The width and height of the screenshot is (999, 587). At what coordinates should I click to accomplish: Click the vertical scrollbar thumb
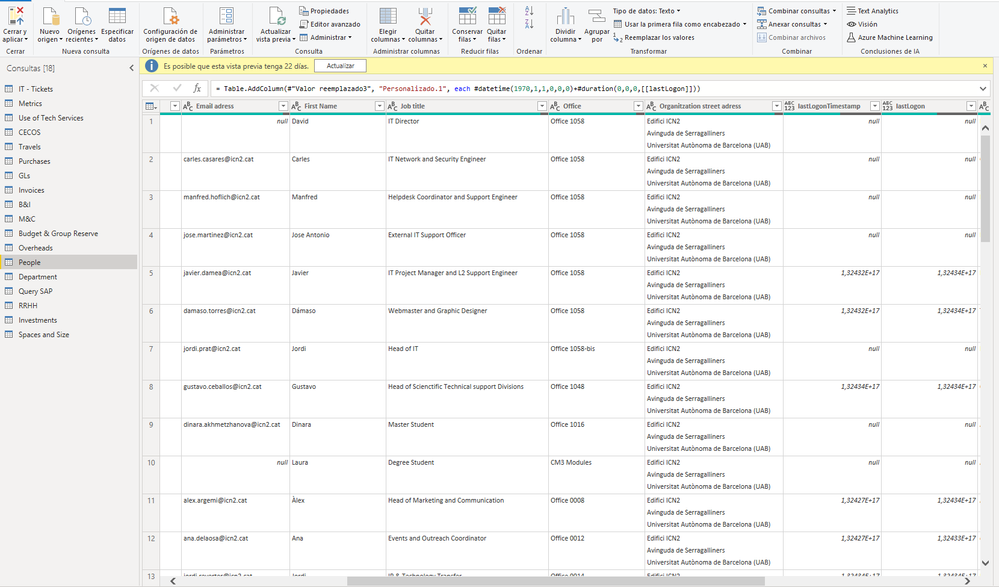point(985,189)
